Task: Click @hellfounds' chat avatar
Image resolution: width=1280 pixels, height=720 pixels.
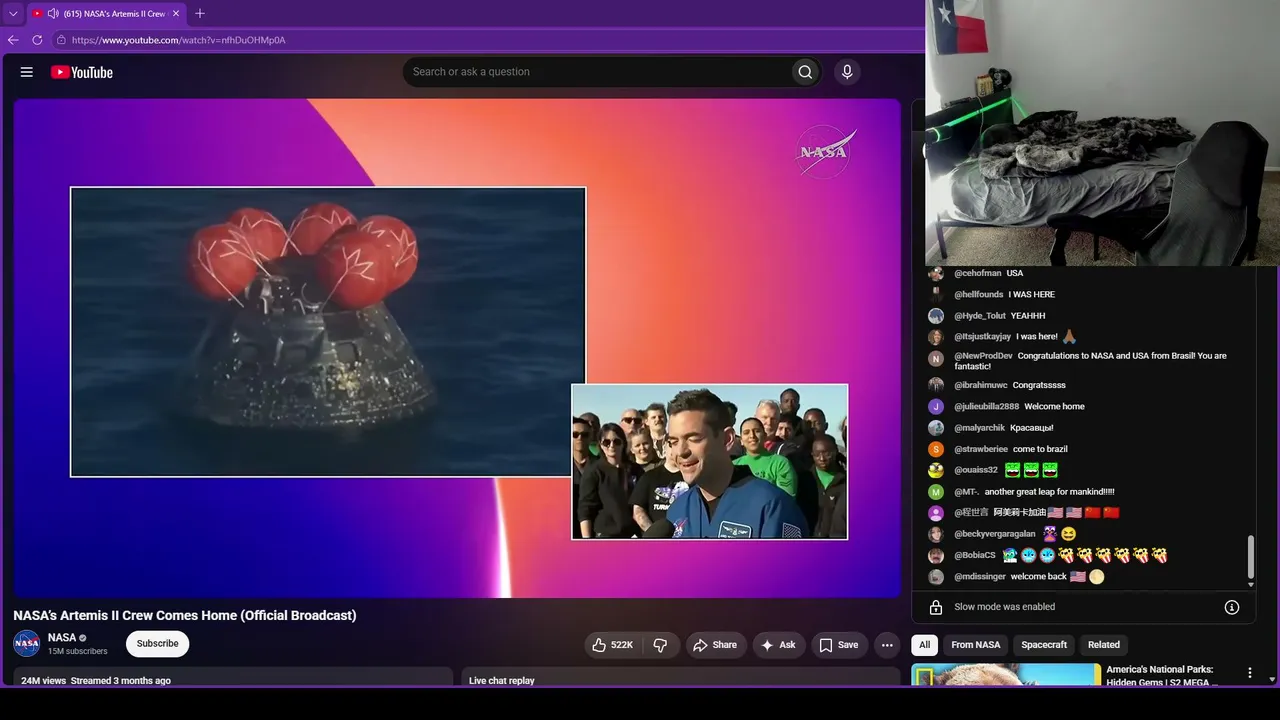Action: (936, 294)
